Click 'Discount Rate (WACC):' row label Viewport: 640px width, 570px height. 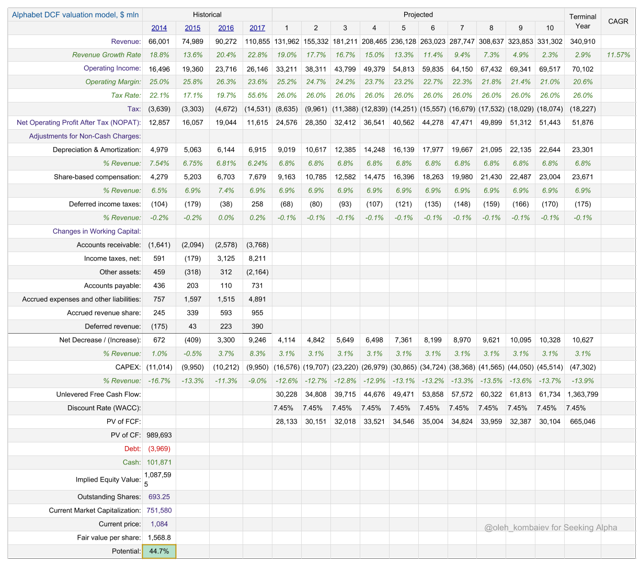[x=104, y=407]
